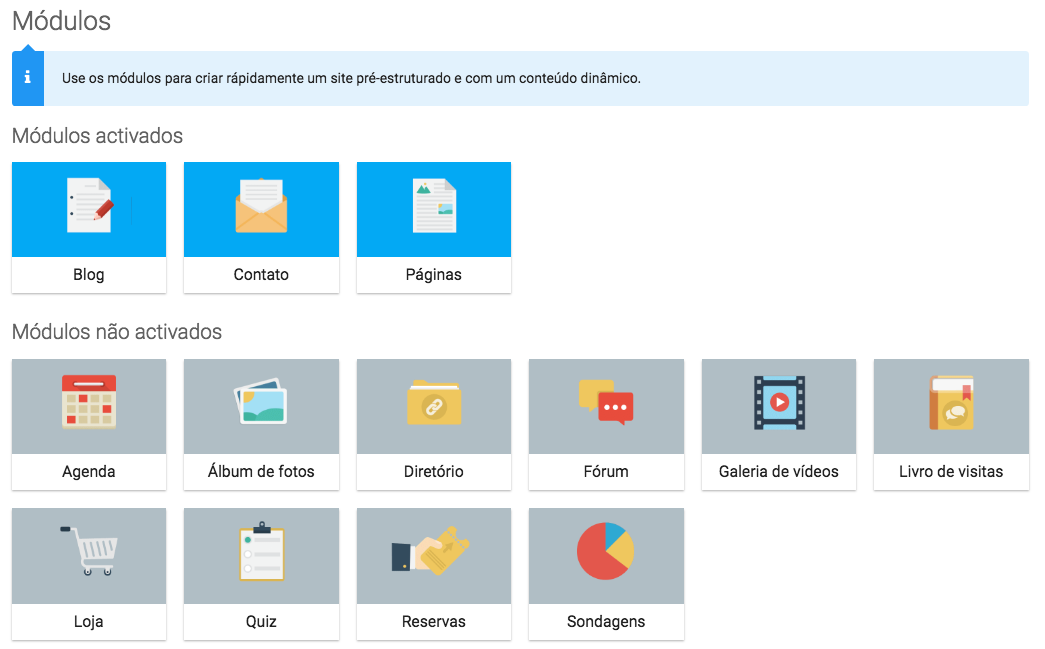Select the Agenda calendar icon
Image resolution: width=1045 pixels, height=649 pixels.
point(89,401)
